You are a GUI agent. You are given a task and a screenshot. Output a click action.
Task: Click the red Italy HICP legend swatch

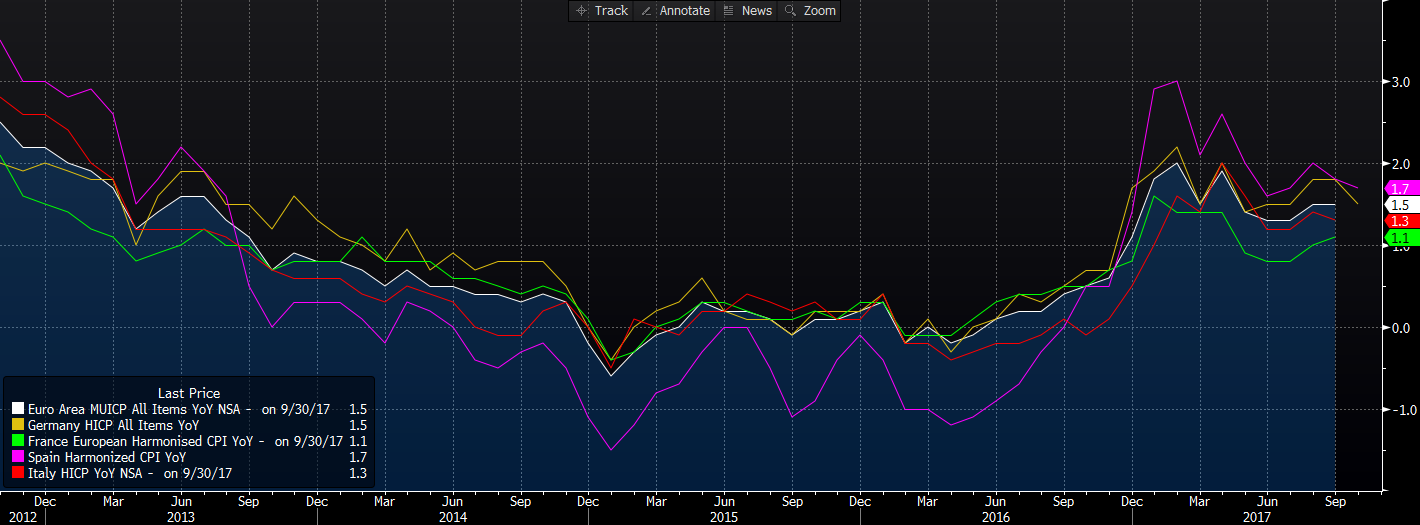pos(18,473)
